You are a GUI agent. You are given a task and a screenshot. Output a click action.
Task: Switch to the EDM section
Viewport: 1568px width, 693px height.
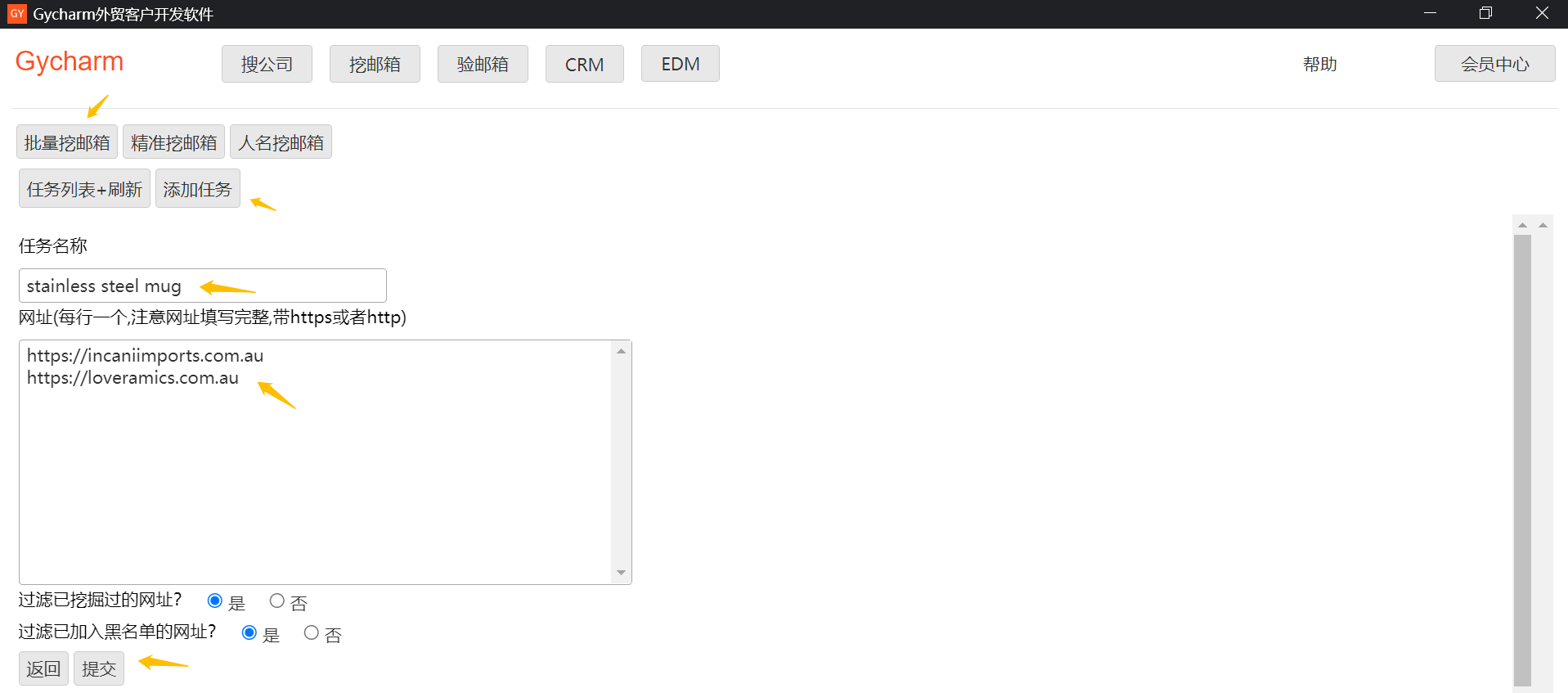681,64
